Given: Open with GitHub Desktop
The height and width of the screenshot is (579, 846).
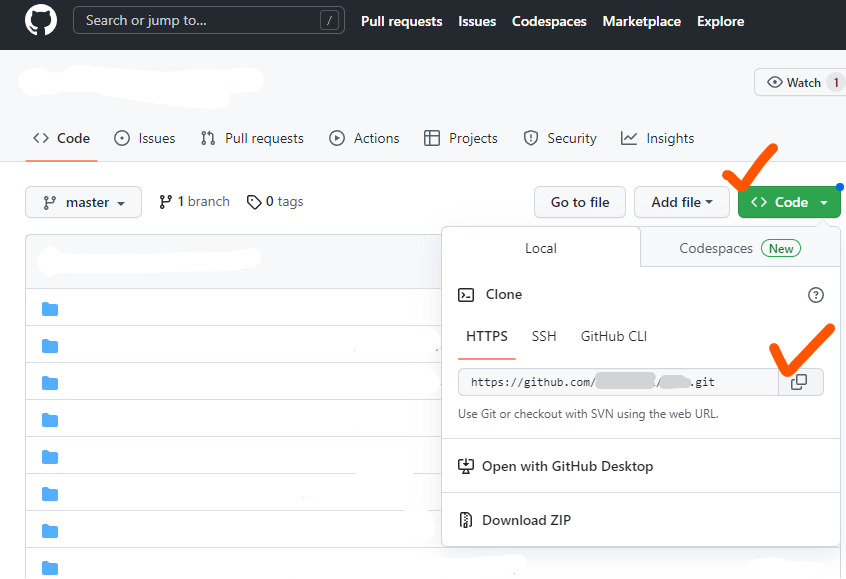Looking at the screenshot, I should [x=567, y=466].
